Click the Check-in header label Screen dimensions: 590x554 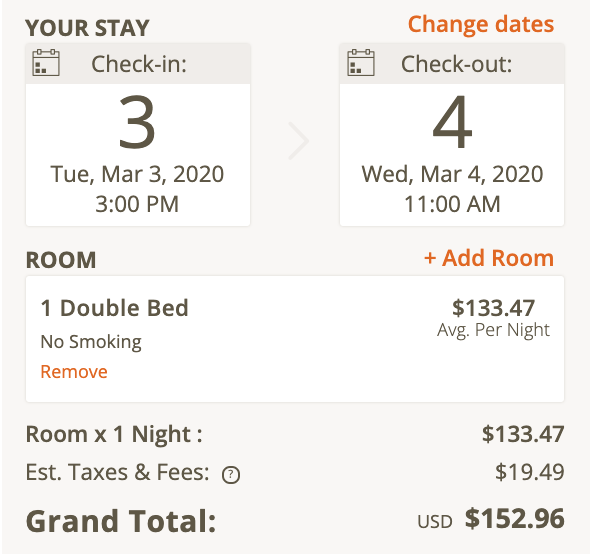(x=139, y=64)
